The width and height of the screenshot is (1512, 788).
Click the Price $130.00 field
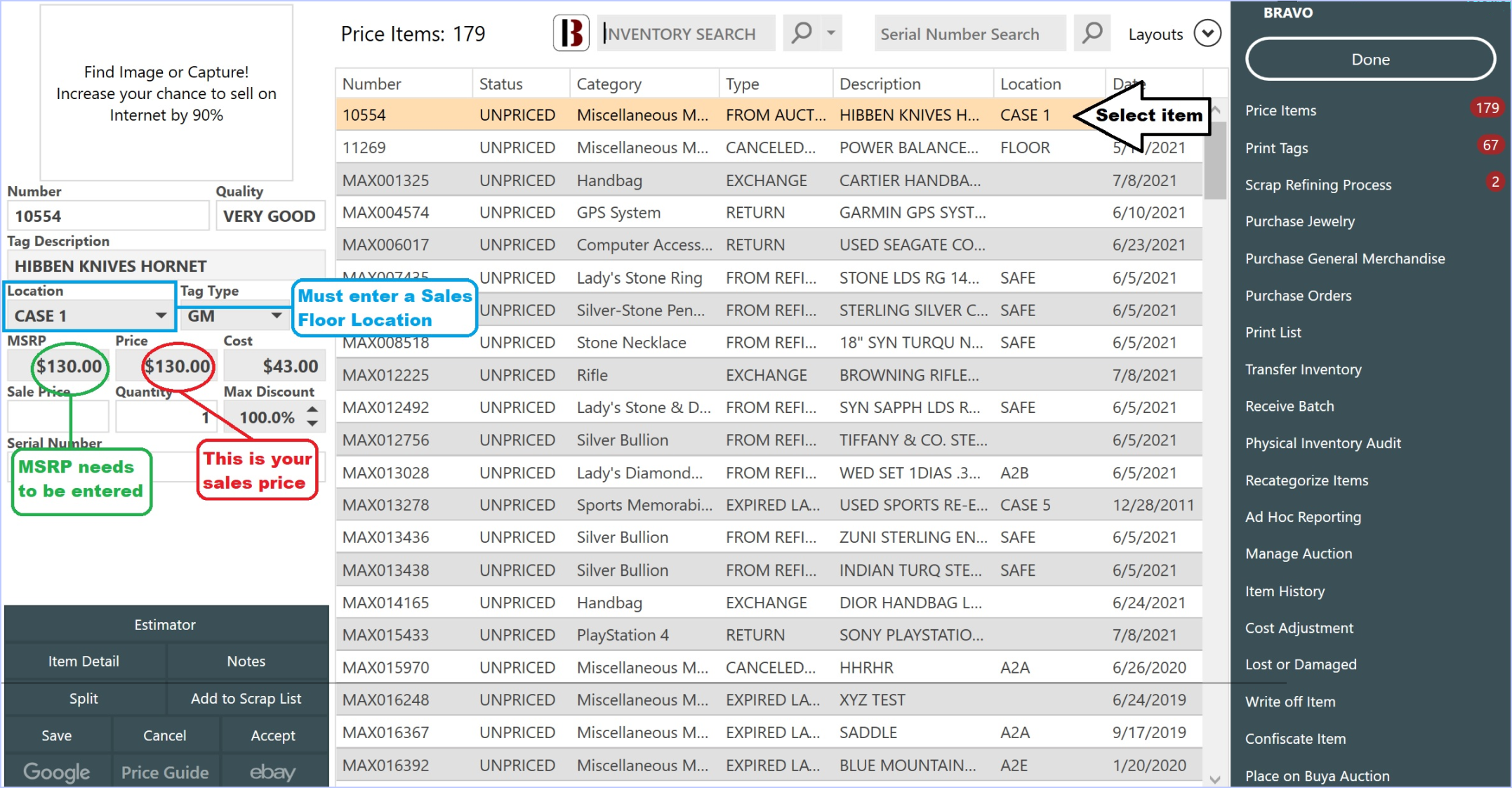point(166,366)
